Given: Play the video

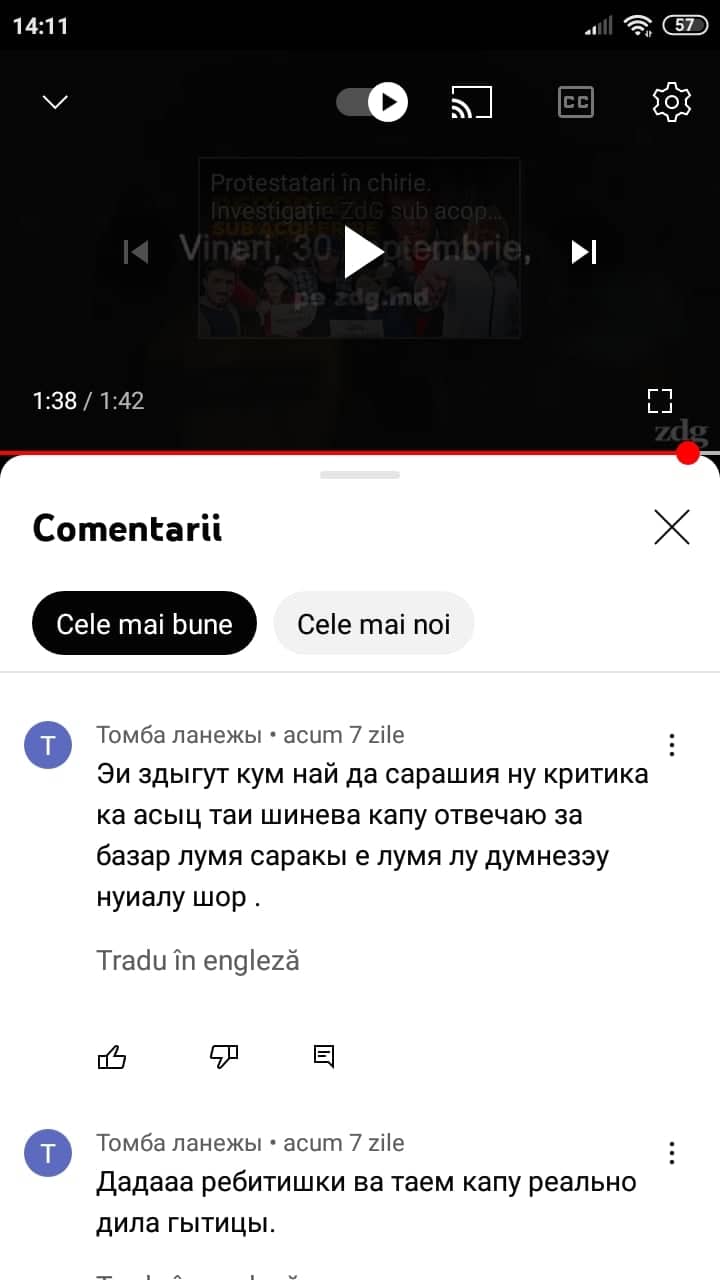Looking at the screenshot, I should click(x=362, y=252).
